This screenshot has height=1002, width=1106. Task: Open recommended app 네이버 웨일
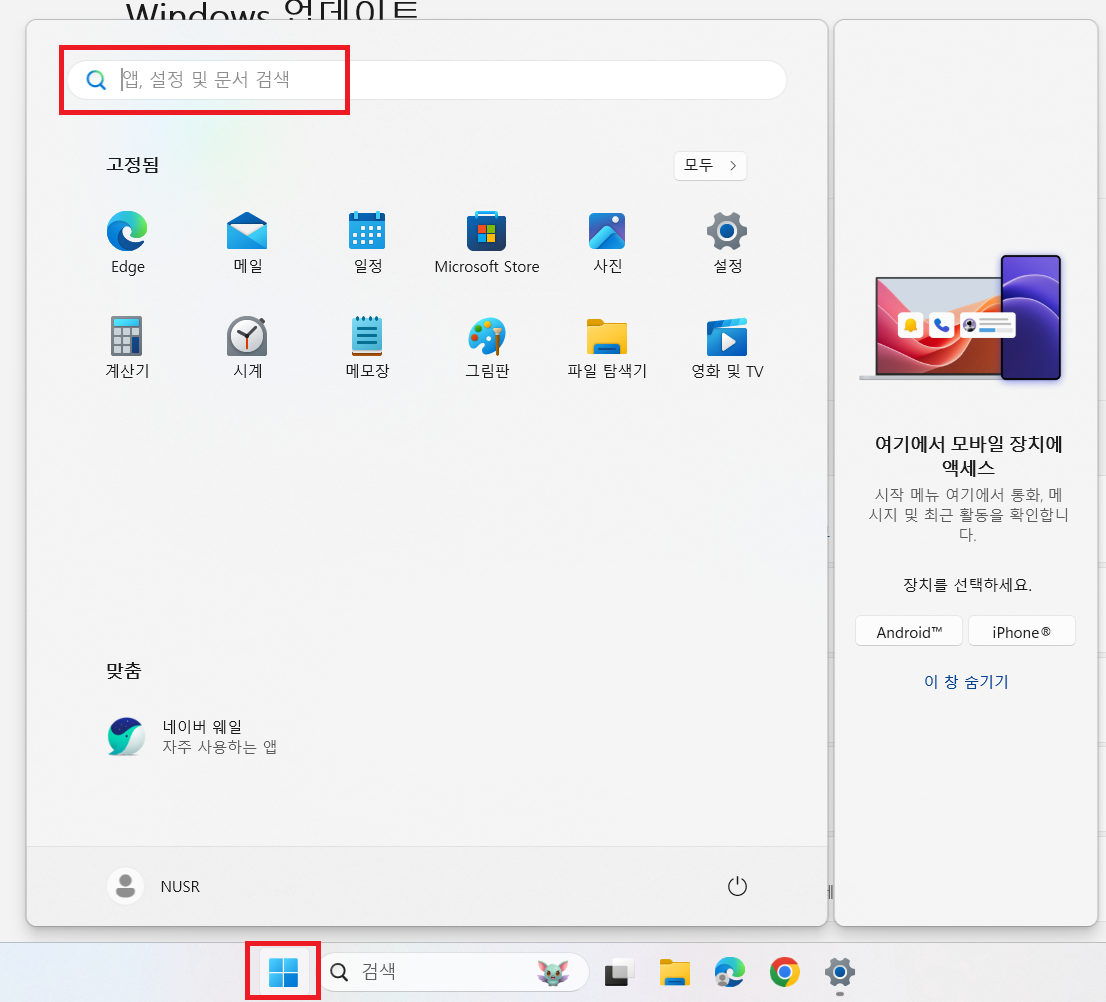click(192, 736)
